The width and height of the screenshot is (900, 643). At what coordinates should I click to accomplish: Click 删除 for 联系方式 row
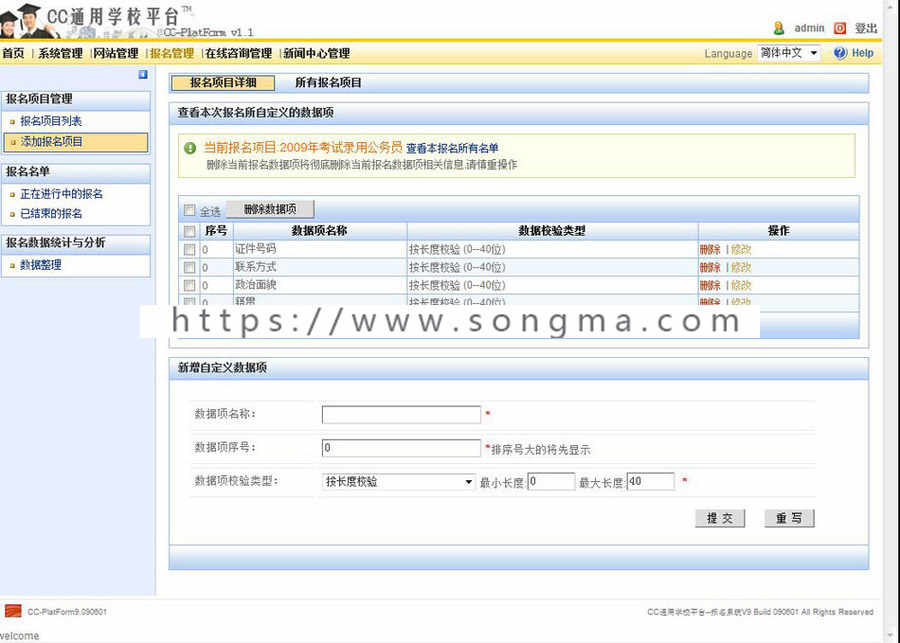click(710, 268)
